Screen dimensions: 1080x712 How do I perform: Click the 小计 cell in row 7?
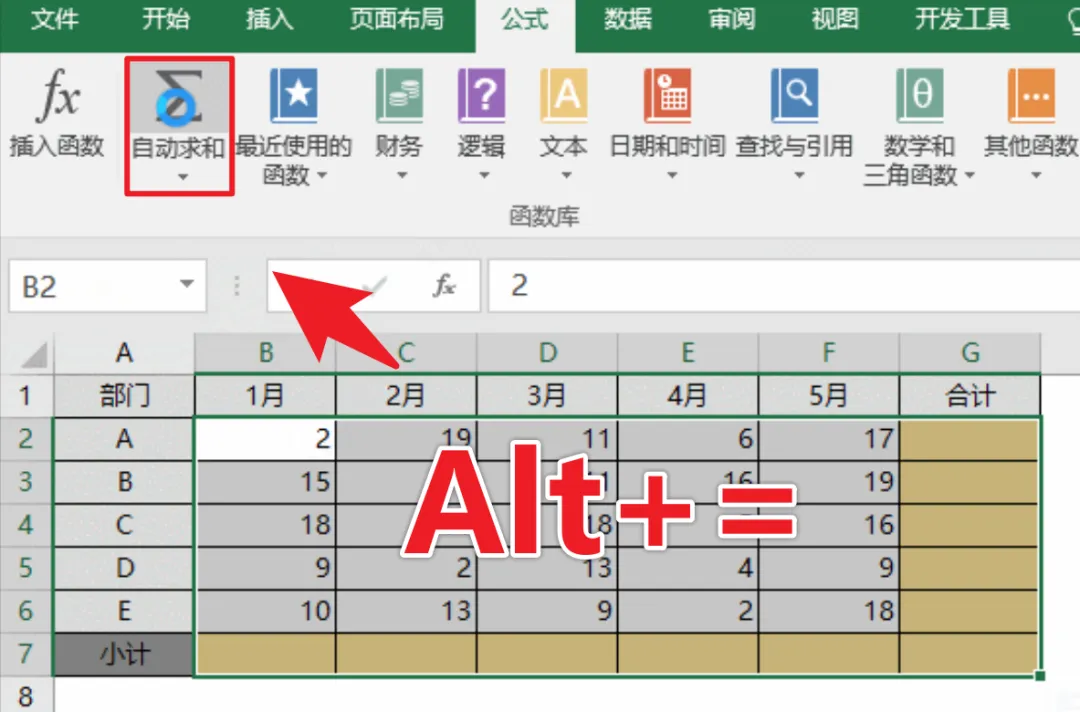tap(124, 653)
